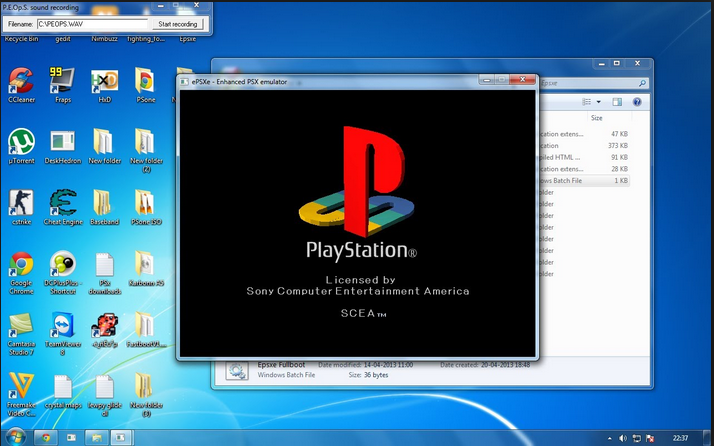The image size is (714, 446).
Task: Open the PSx downloads text file
Action: pos(104,272)
